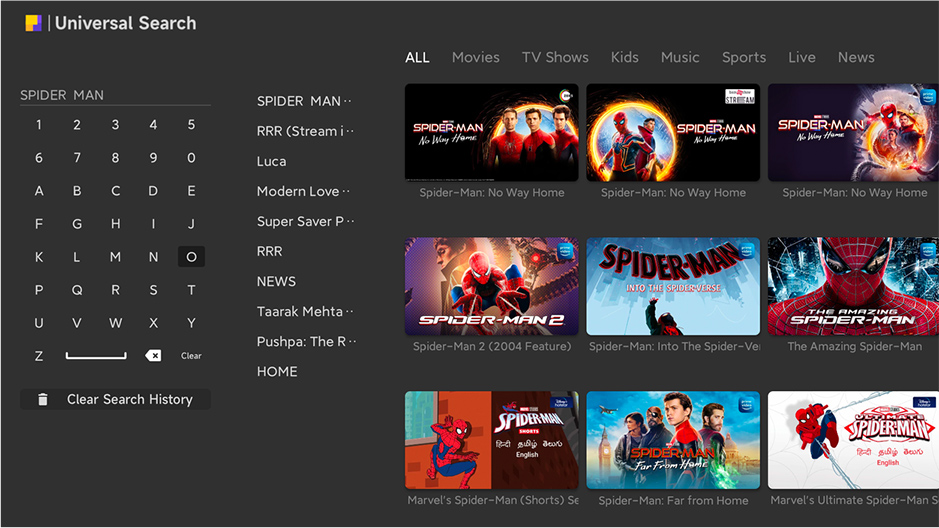Click trash icon in Clear Search History
This screenshot has width=939, height=528.
pyautogui.click(x=43, y=399)
